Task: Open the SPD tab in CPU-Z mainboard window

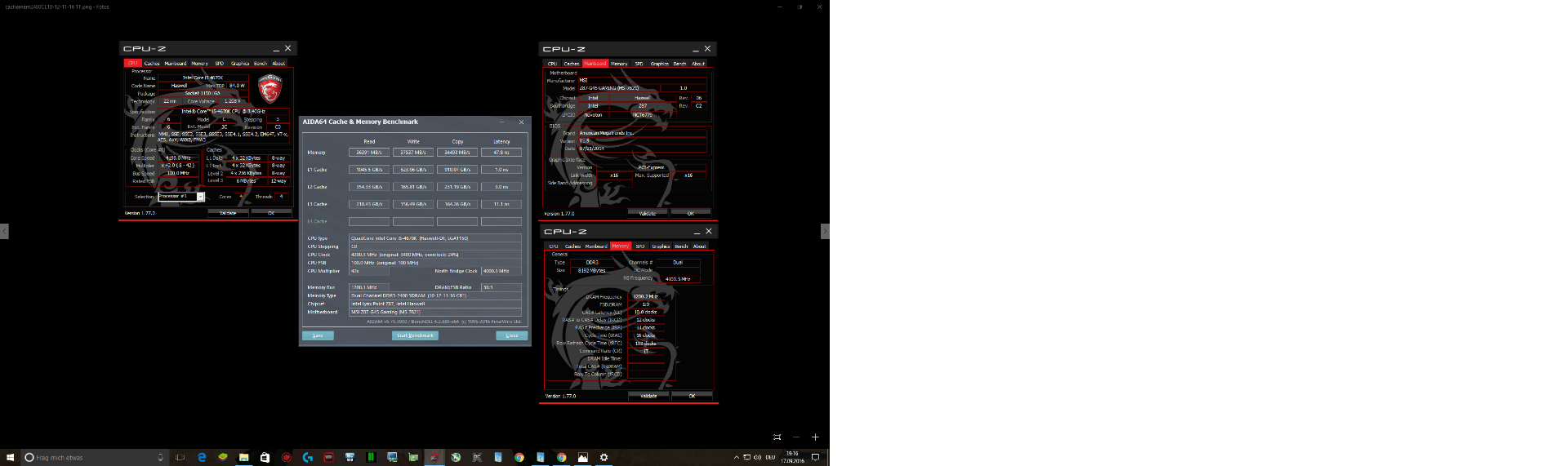Action: [639, 64]
